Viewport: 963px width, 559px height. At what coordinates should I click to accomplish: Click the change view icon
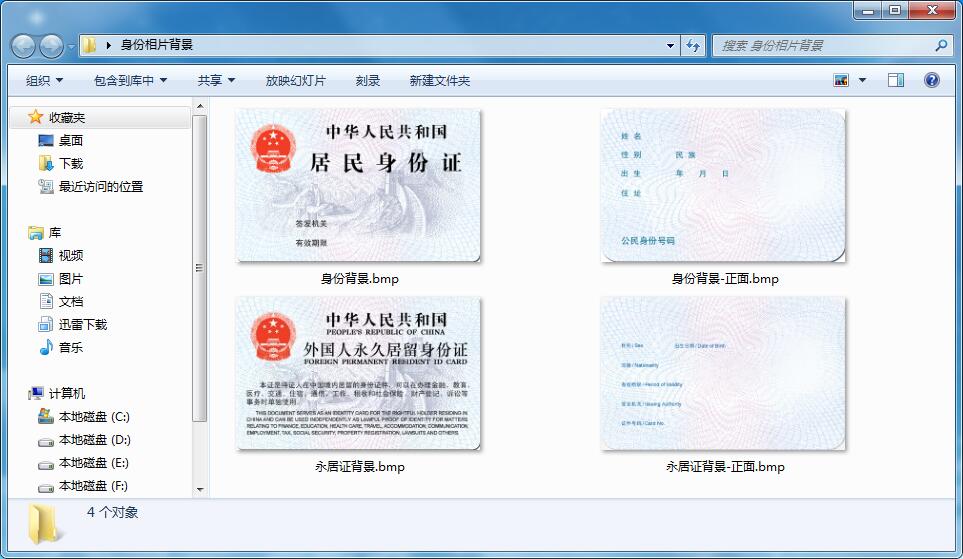pyautogui.click(x=841, y=80)
